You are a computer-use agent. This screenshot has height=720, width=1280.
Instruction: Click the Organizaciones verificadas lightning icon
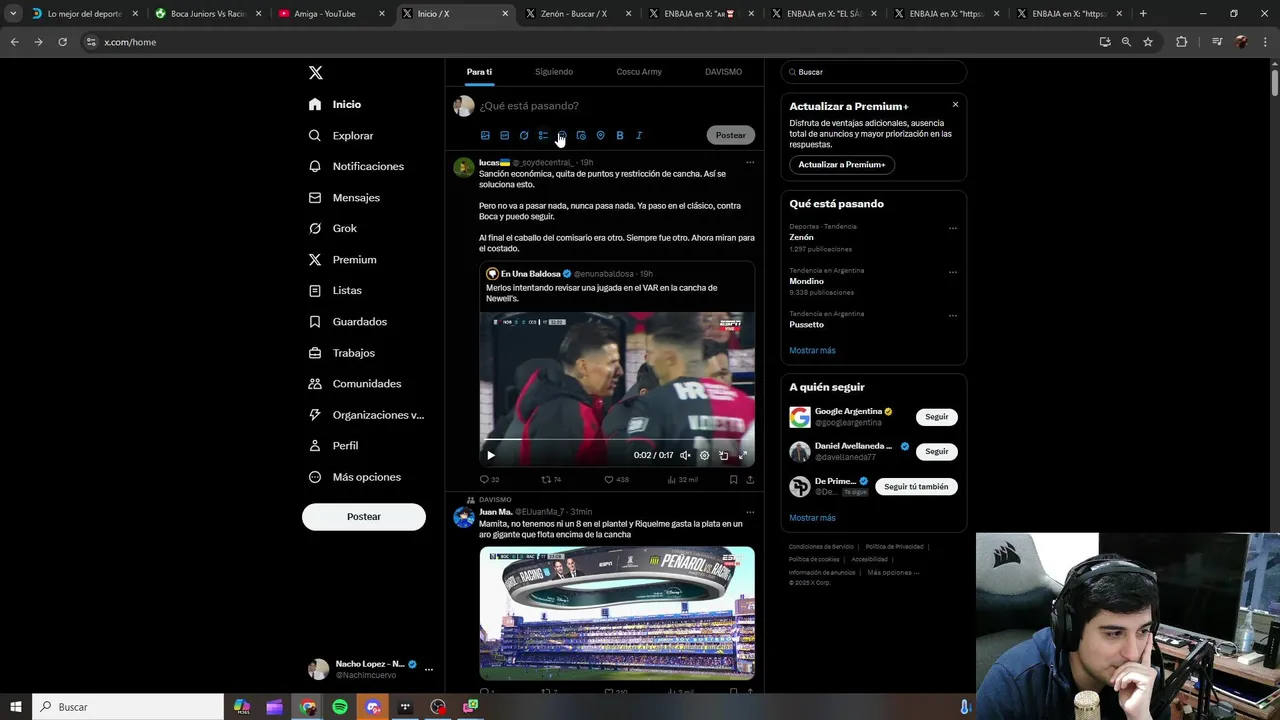[315, 415]
